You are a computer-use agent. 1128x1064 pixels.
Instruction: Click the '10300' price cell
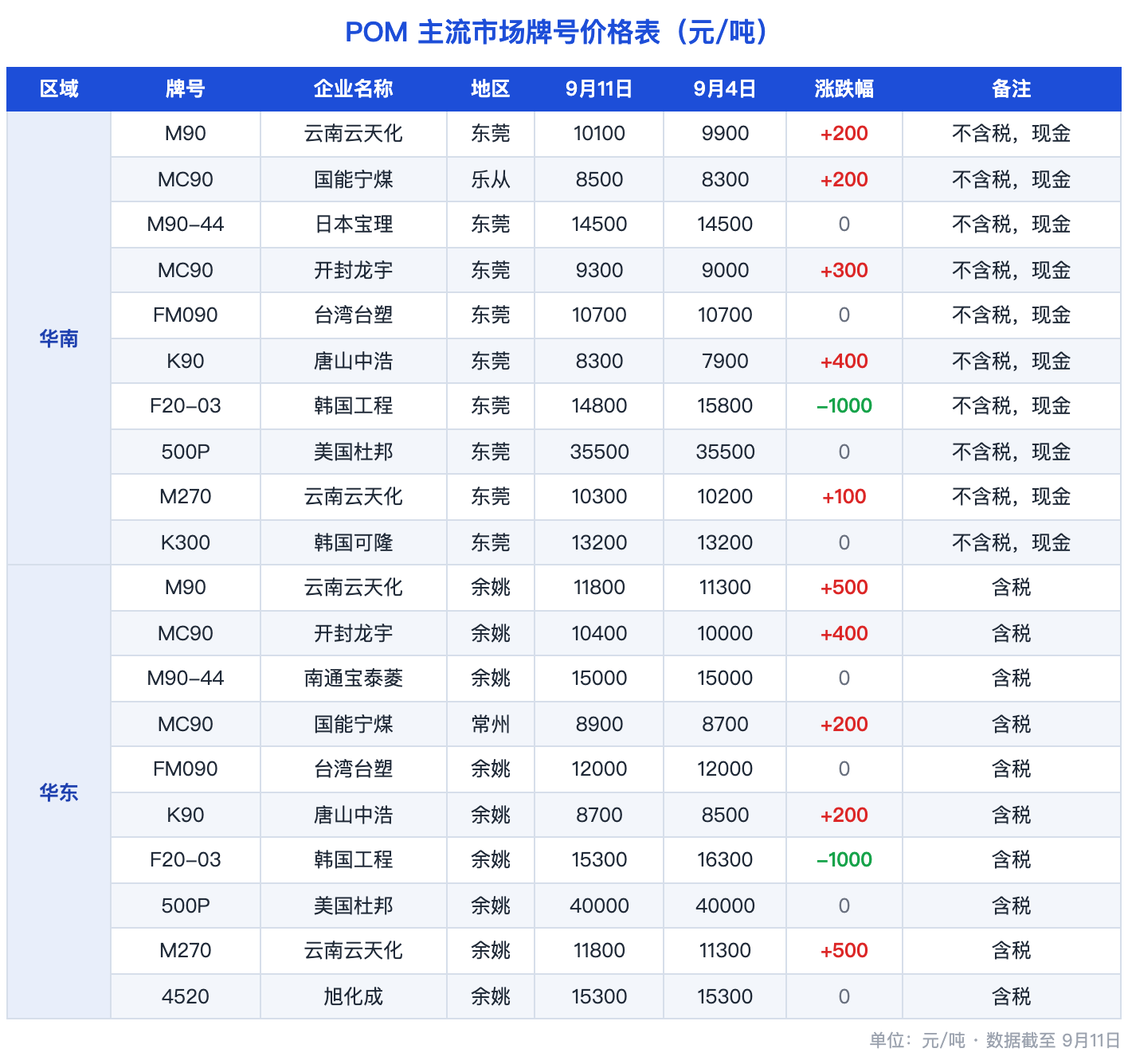point(599,497)
